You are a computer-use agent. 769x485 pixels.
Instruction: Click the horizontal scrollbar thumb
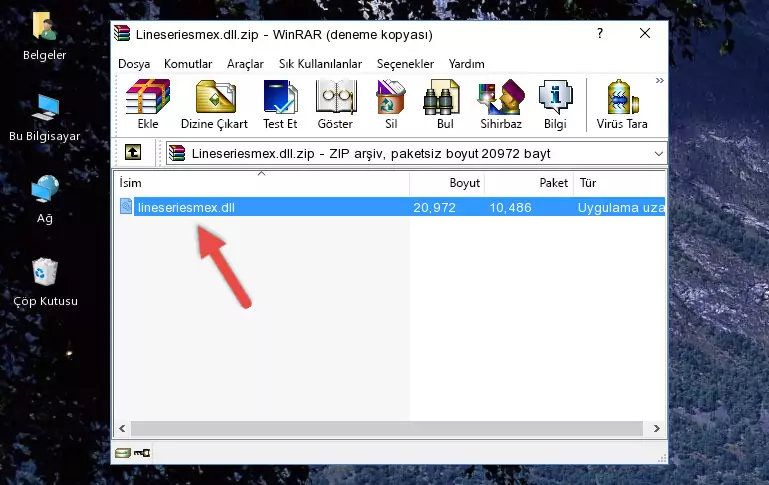click(386, 429)
